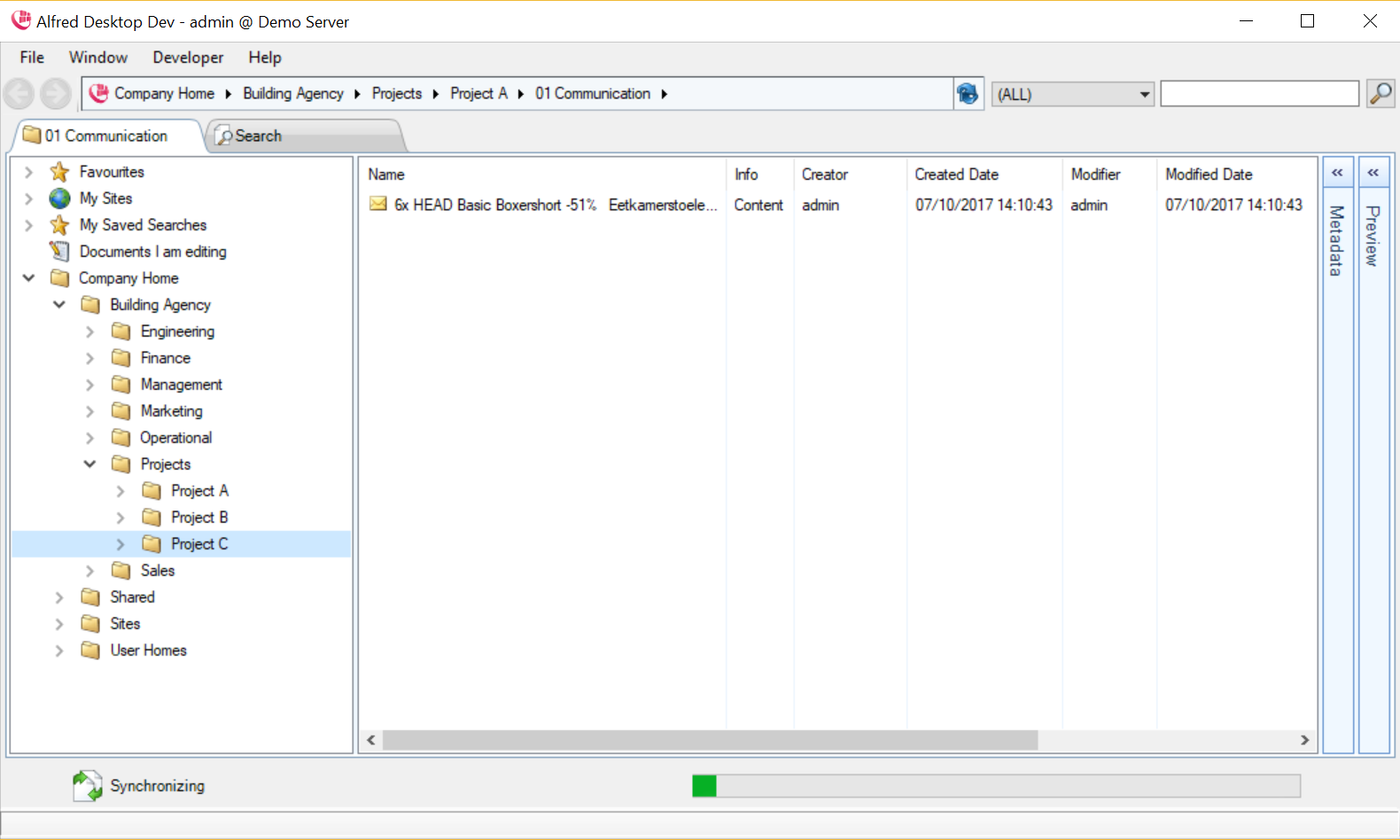Viewport: 1400px width, 840px height.
Task: Click the forward navigation arrow
Action: [x=55, y=94]
